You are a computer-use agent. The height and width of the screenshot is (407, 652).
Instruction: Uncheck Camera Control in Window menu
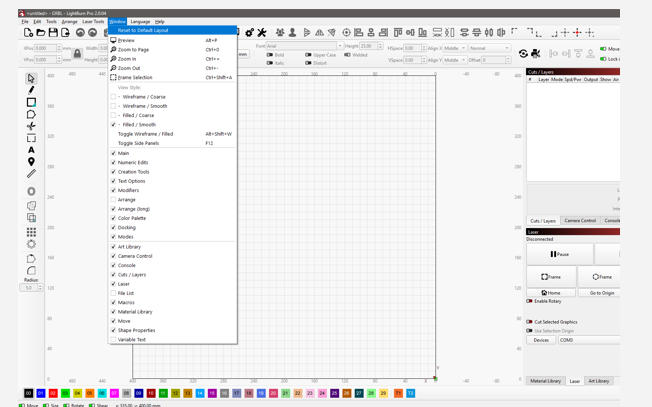(x=114, y=256)
